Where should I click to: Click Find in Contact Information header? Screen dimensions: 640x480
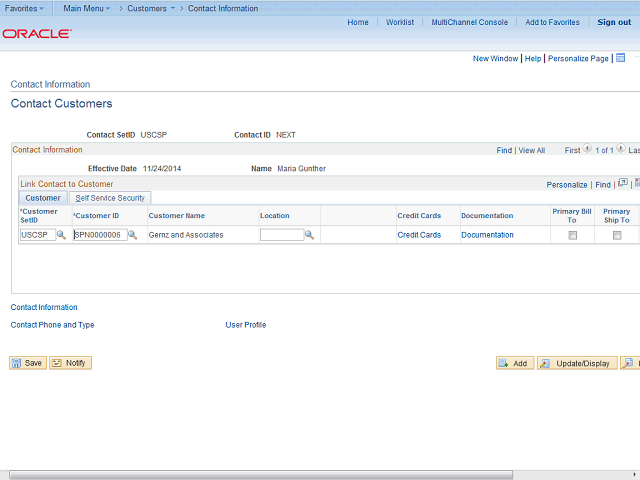[504, 150]
